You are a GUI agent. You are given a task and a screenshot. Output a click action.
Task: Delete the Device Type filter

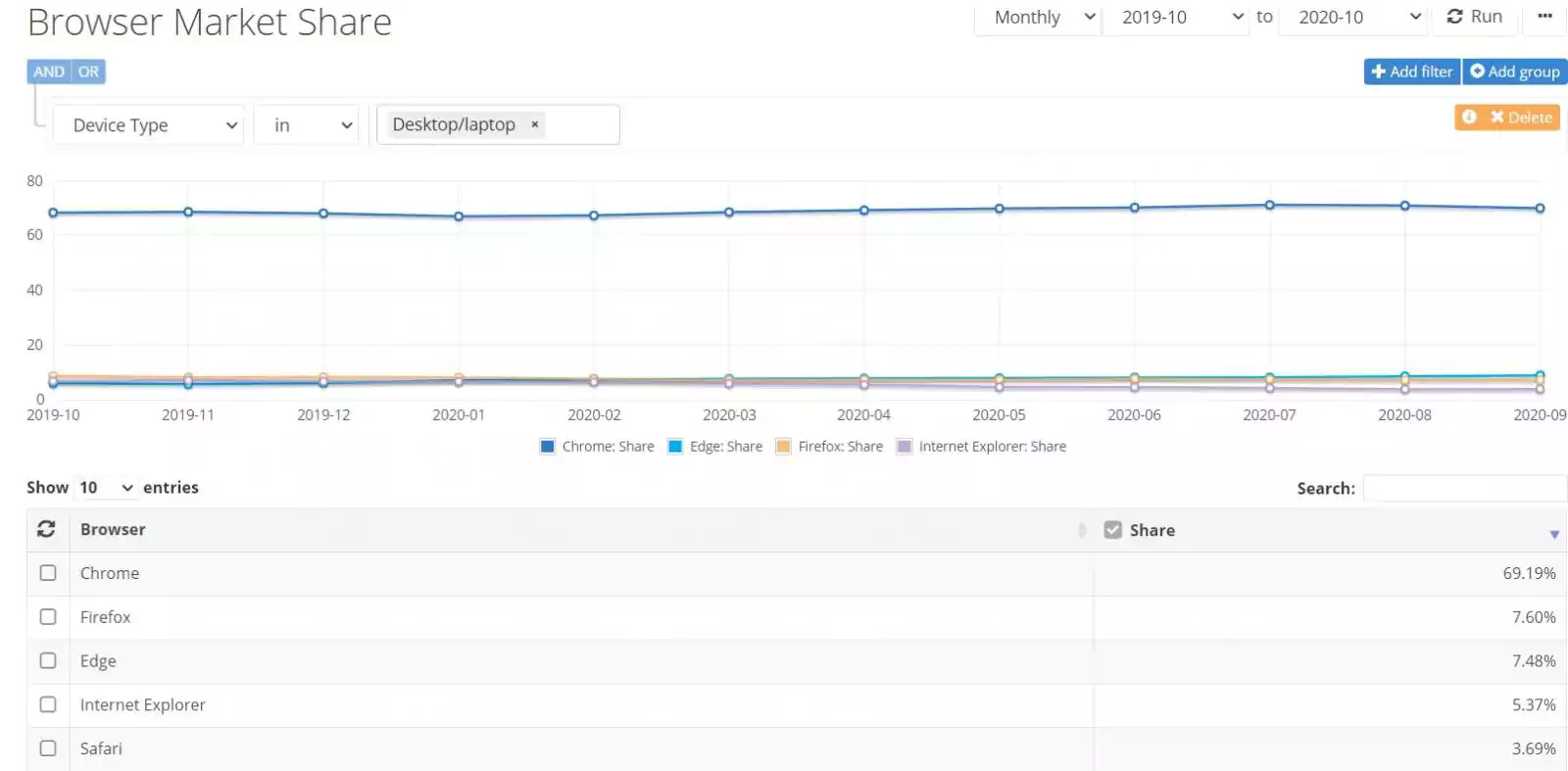[1521, 118]
